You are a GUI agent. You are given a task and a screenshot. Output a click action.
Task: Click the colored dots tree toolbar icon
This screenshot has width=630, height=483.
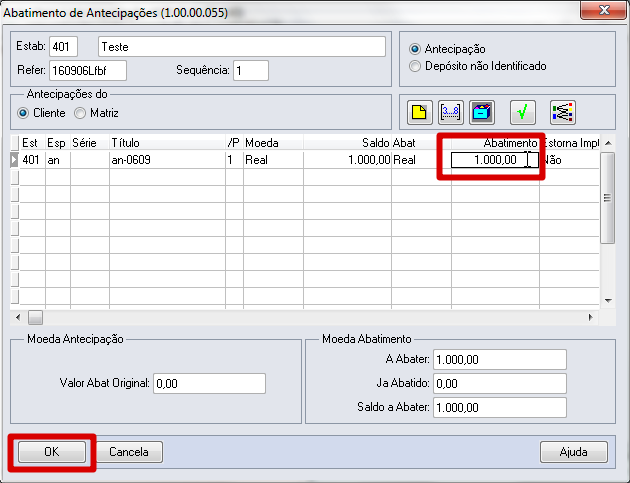(562, 112)
